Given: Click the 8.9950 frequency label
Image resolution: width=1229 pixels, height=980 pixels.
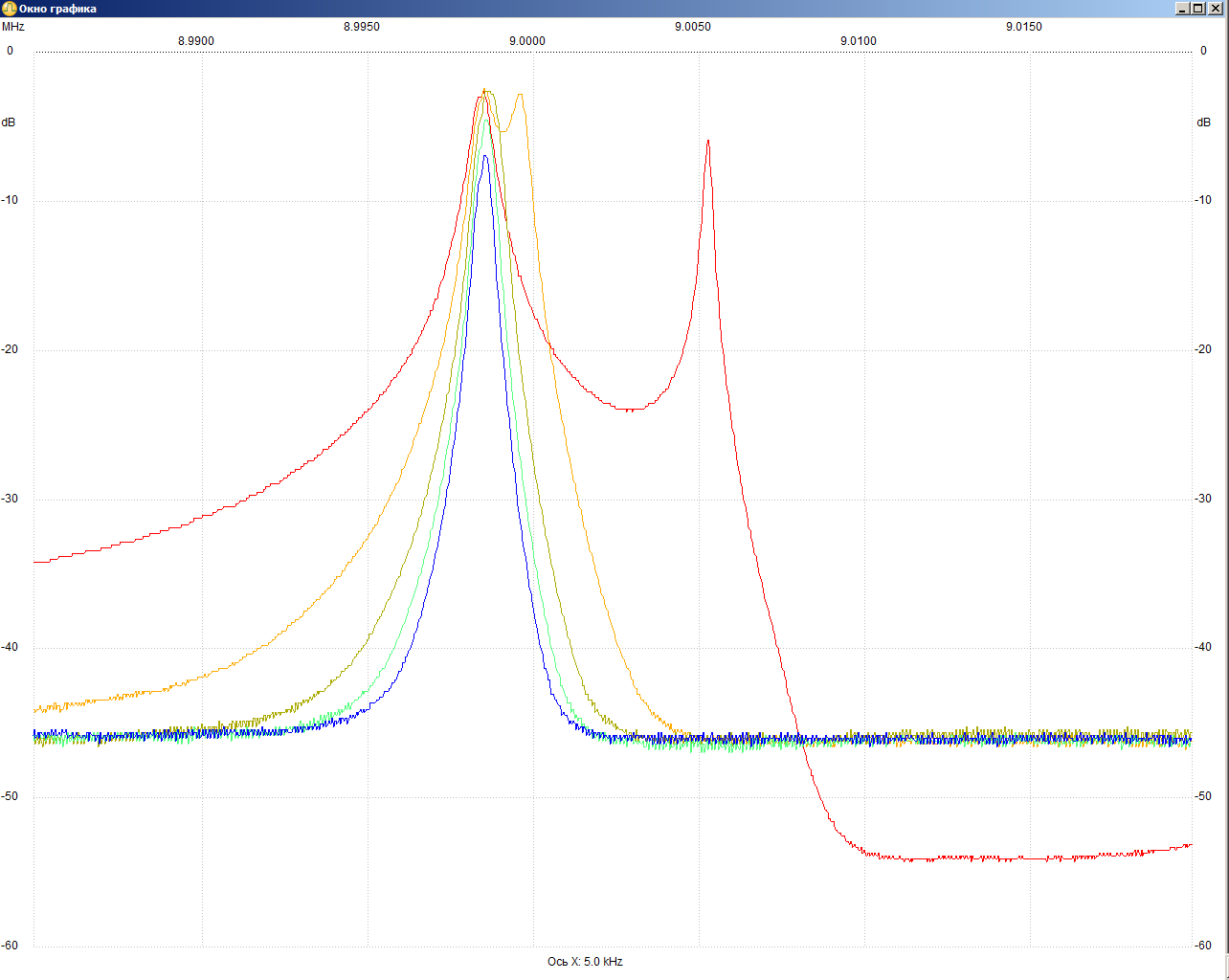Looking at the screenshot, I should (x=362, y=27).
